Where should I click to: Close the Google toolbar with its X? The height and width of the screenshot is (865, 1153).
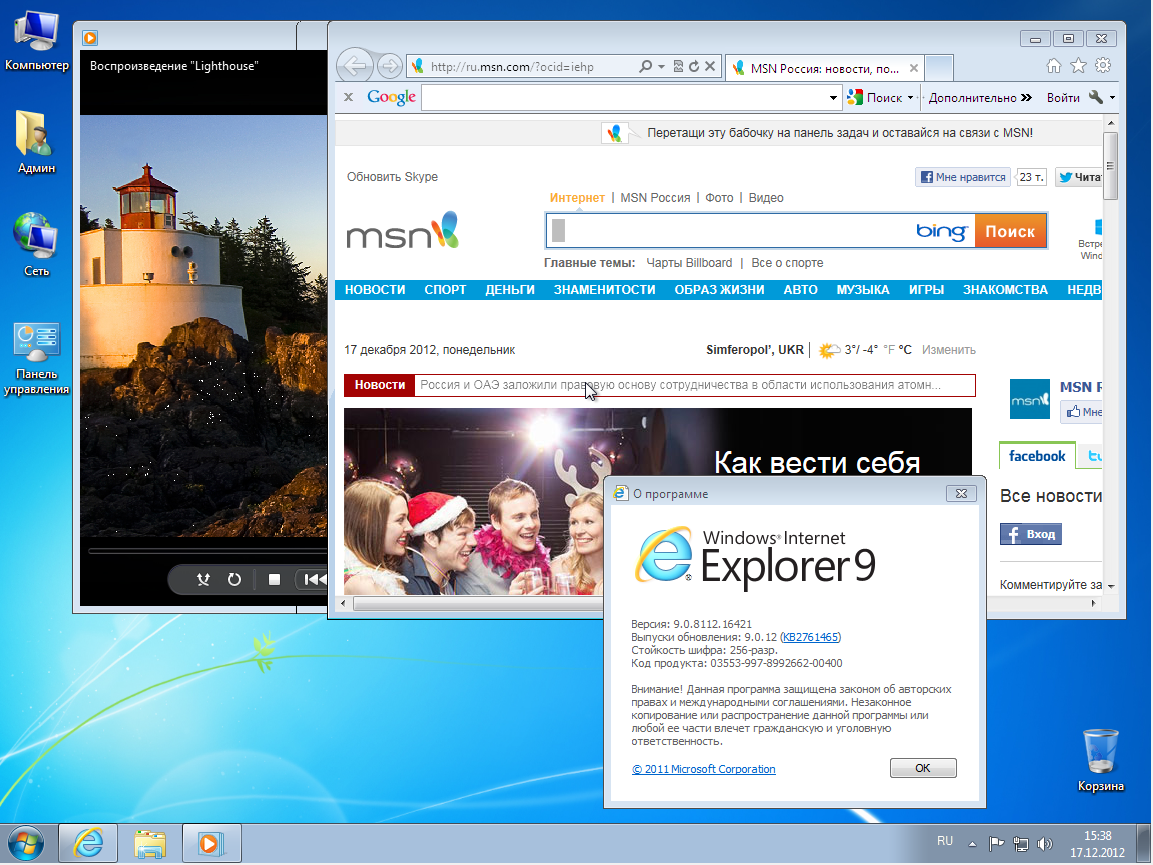(x=349, y=97)
